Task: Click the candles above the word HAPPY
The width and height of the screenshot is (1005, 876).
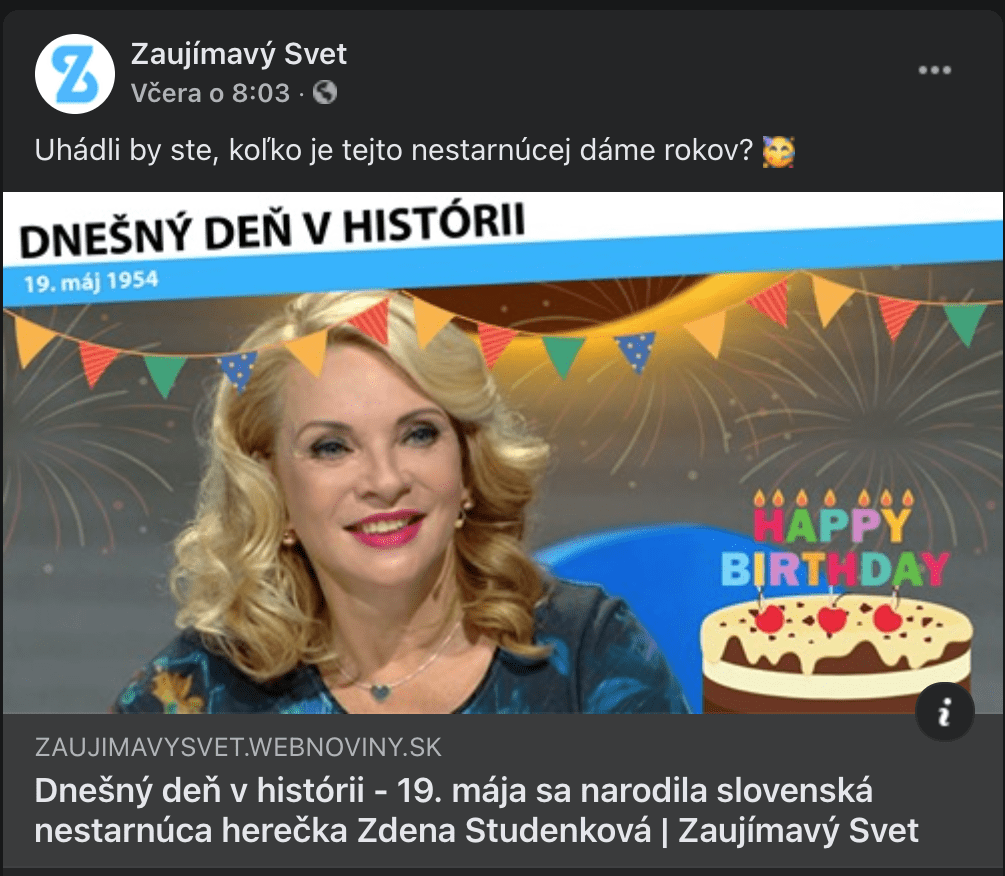Action: pyautogui.click(x=833, y=498)
